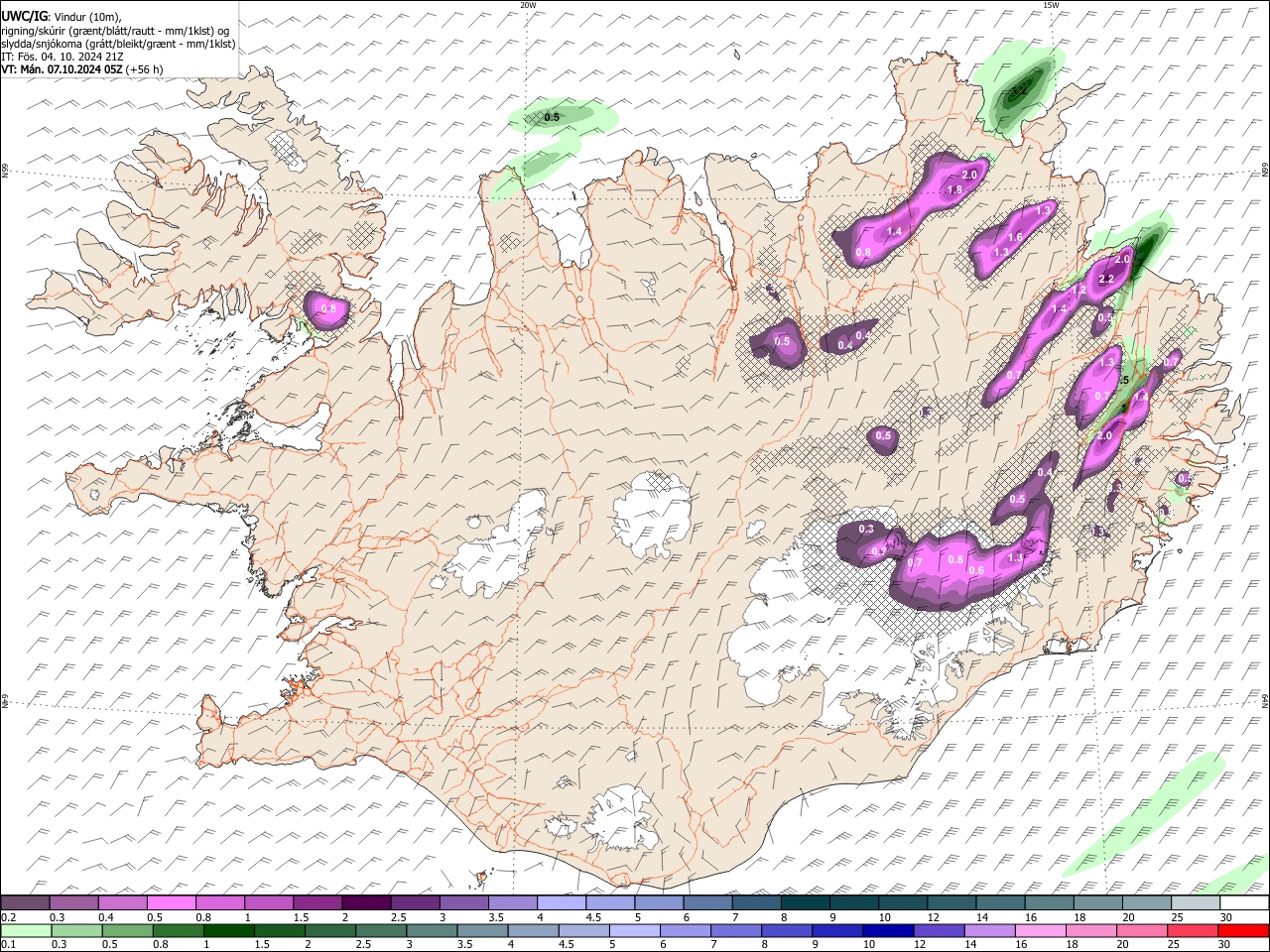Pick the 4.5 swatch in the top legend row

(x=610, y=902)
